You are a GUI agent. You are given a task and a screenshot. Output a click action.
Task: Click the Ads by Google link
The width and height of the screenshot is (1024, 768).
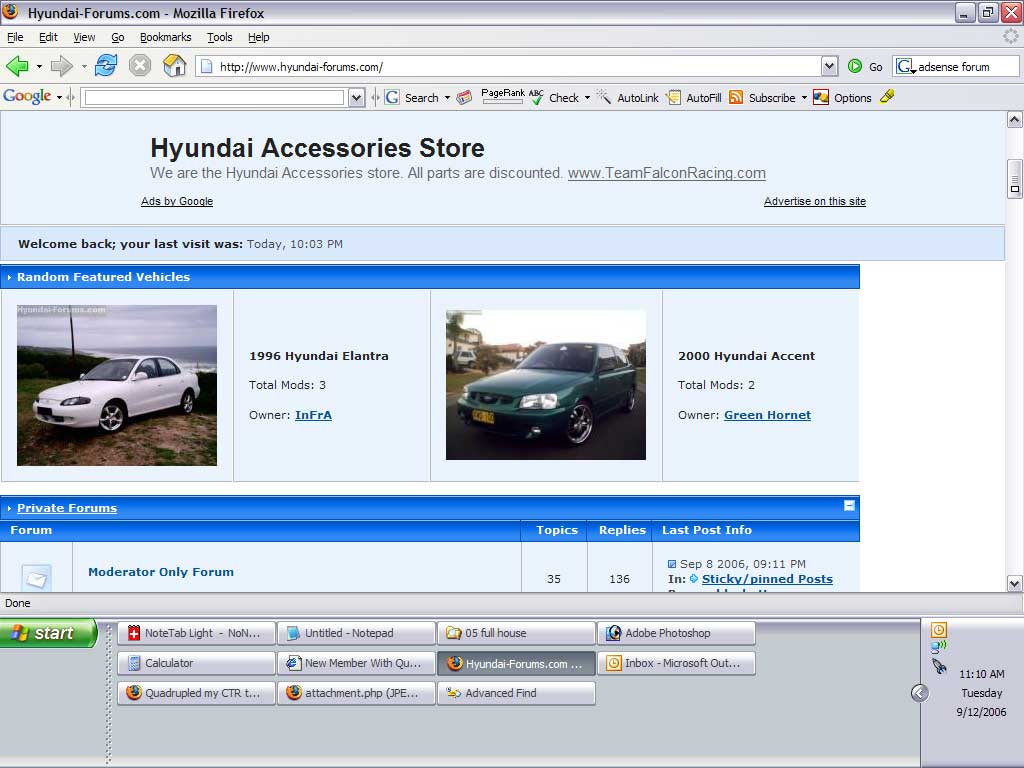(x=177, y=201)
